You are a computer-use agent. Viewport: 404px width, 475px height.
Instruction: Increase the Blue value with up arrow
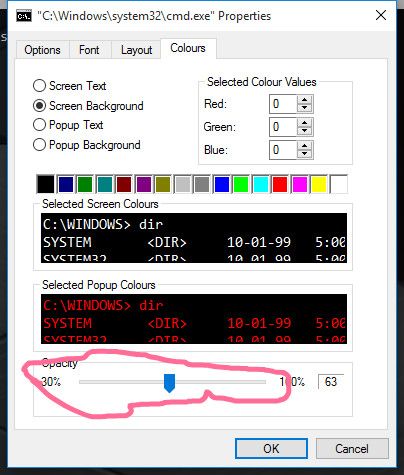tap(304, 146)
